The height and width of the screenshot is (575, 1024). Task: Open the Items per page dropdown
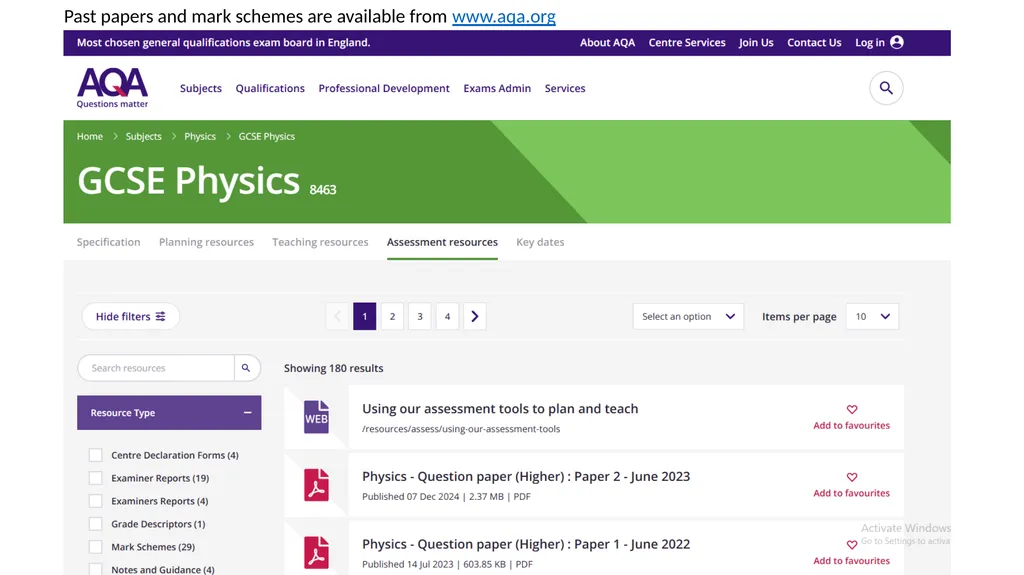[872, 316]
